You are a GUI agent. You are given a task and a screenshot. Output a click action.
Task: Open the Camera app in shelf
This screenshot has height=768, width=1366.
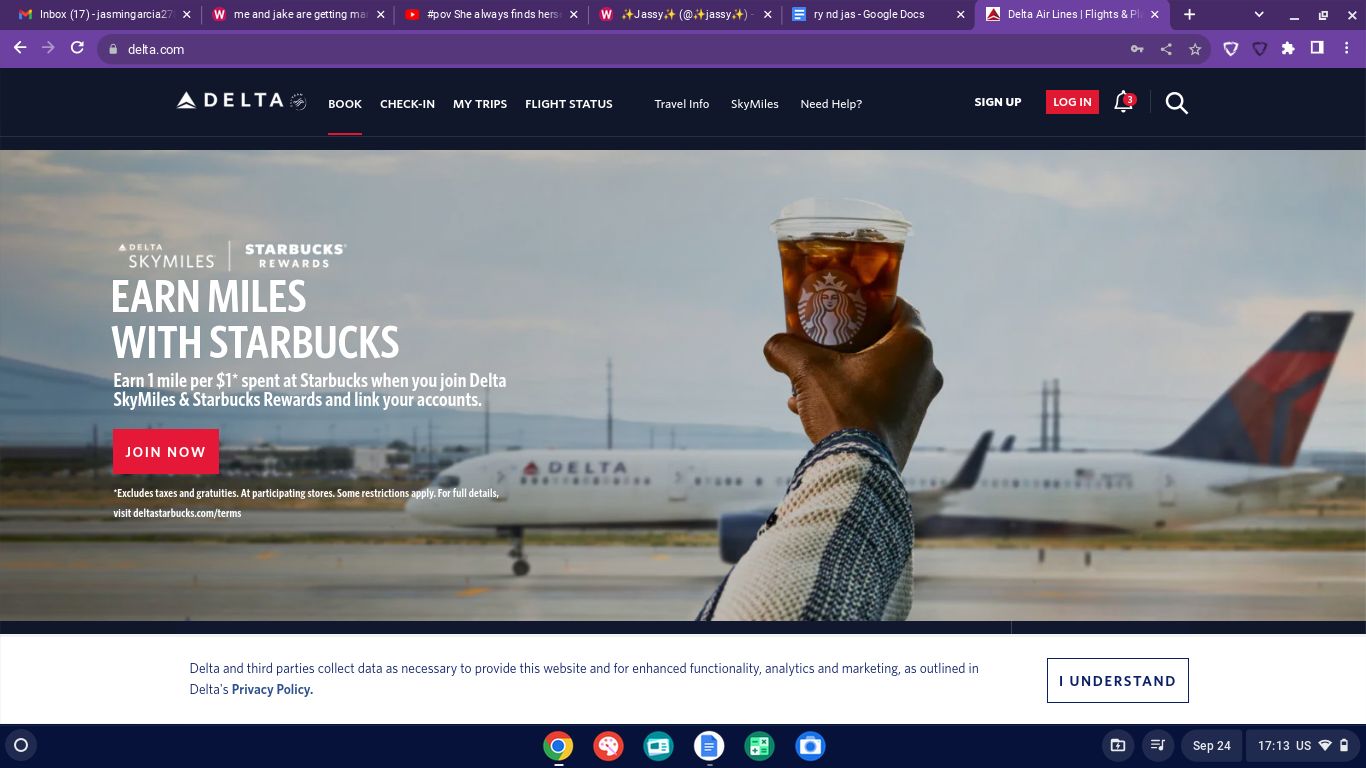click(x=810, y=746)
